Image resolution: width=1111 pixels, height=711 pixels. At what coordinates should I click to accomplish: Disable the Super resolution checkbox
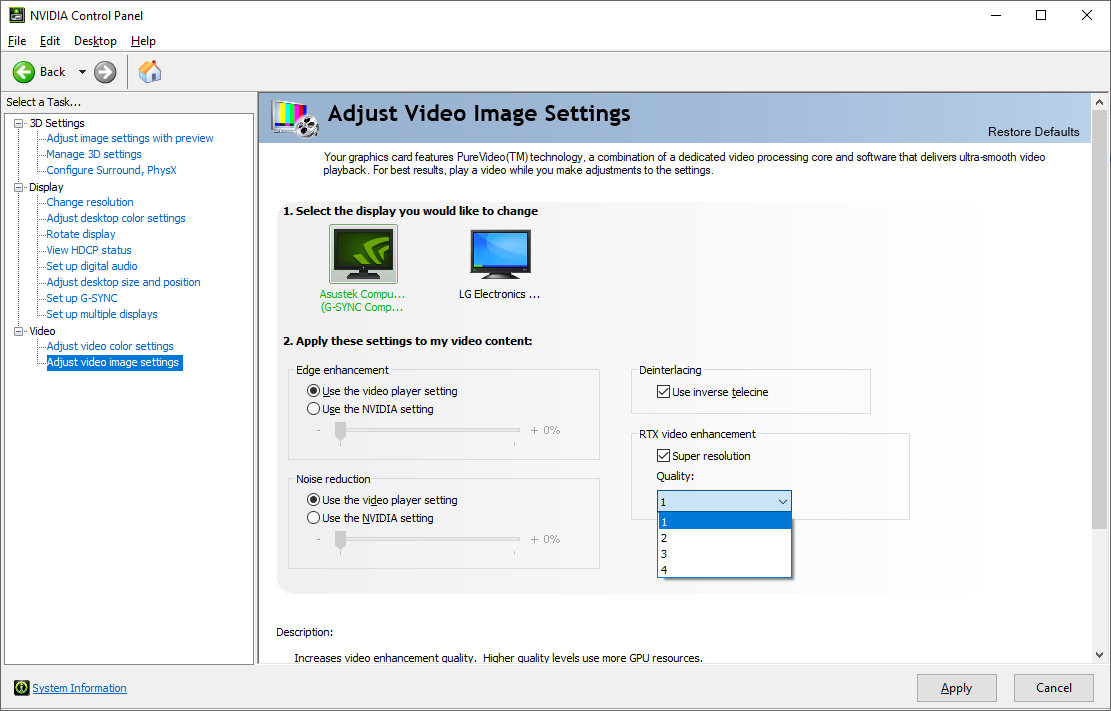[663, 455]
